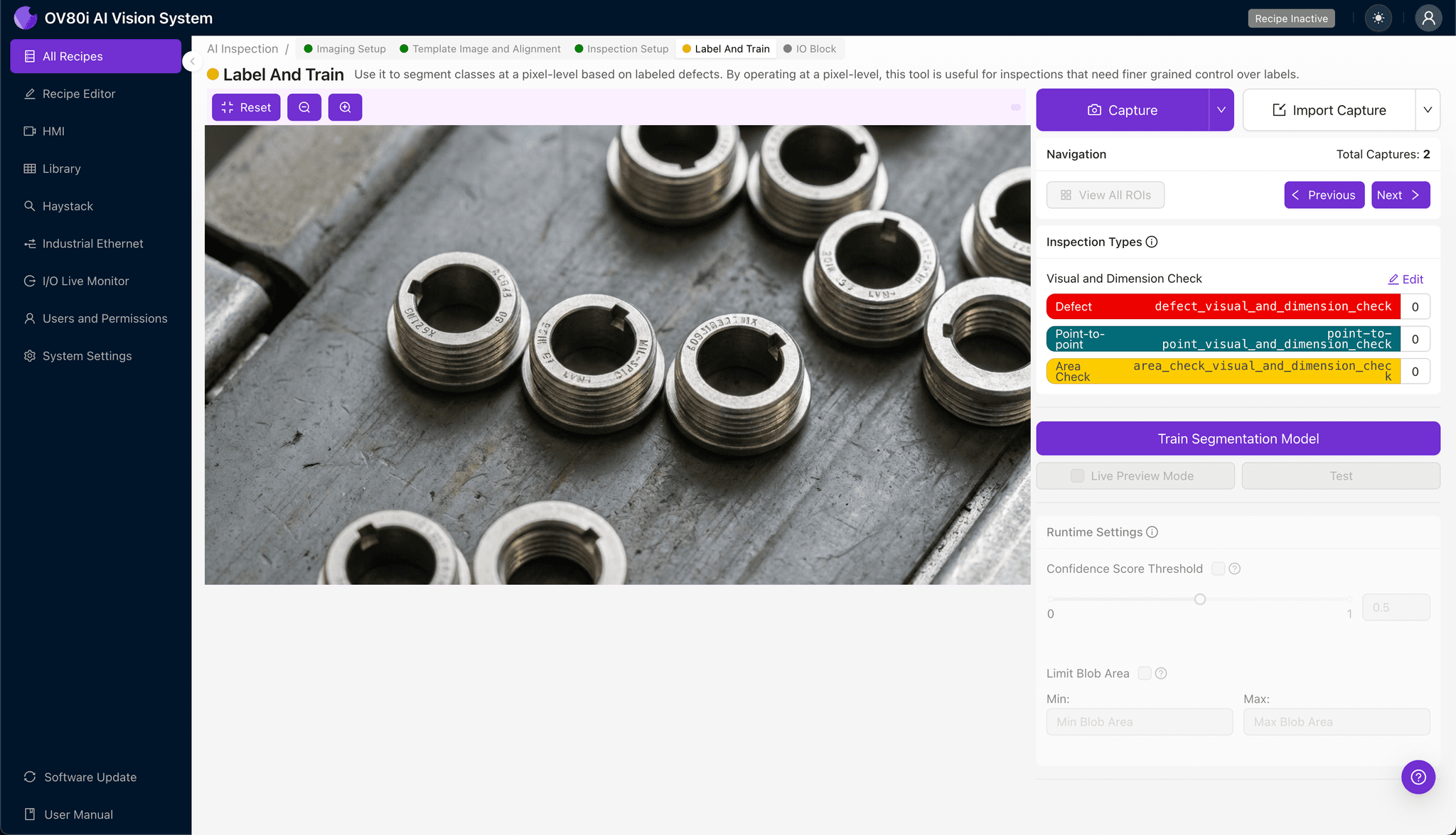Open the IO Block step
The width and height of the screenshot is (1456, 835).
click(x=810, y=48)
